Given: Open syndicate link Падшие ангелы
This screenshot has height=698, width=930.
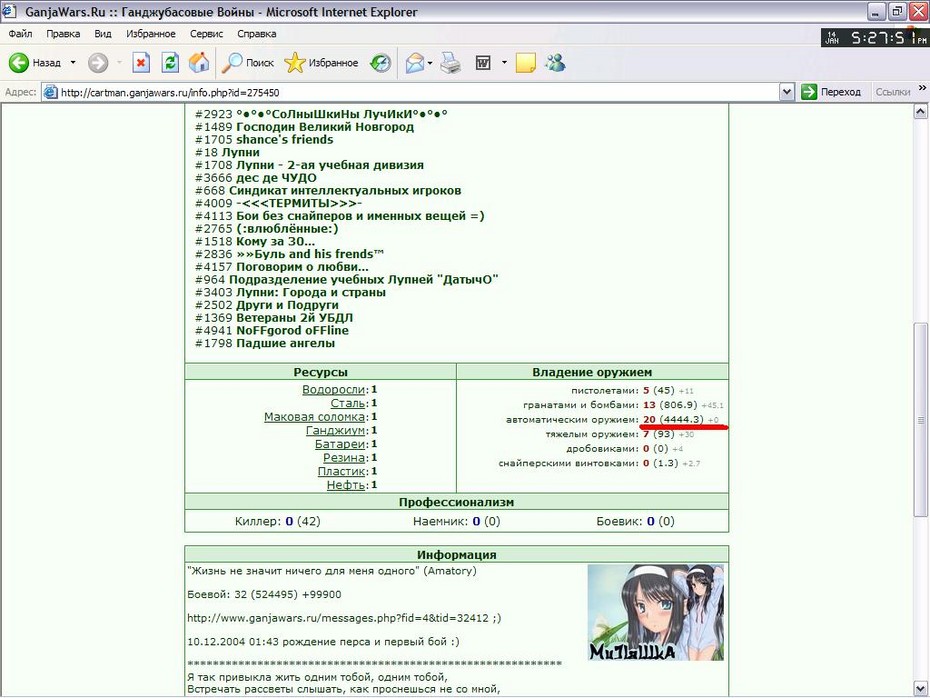Looking at the screenshot, I should click(x=285, y=343).
